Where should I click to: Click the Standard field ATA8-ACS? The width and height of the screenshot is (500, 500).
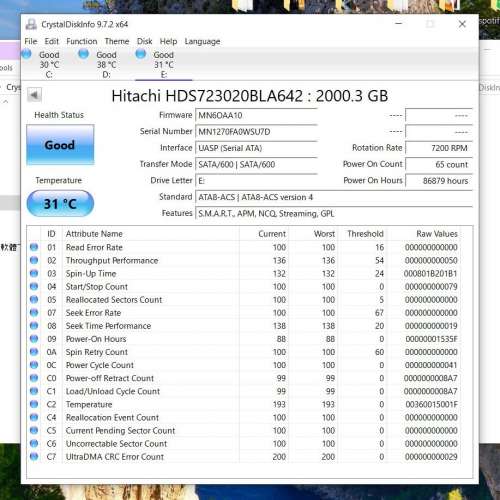[334, 197]
